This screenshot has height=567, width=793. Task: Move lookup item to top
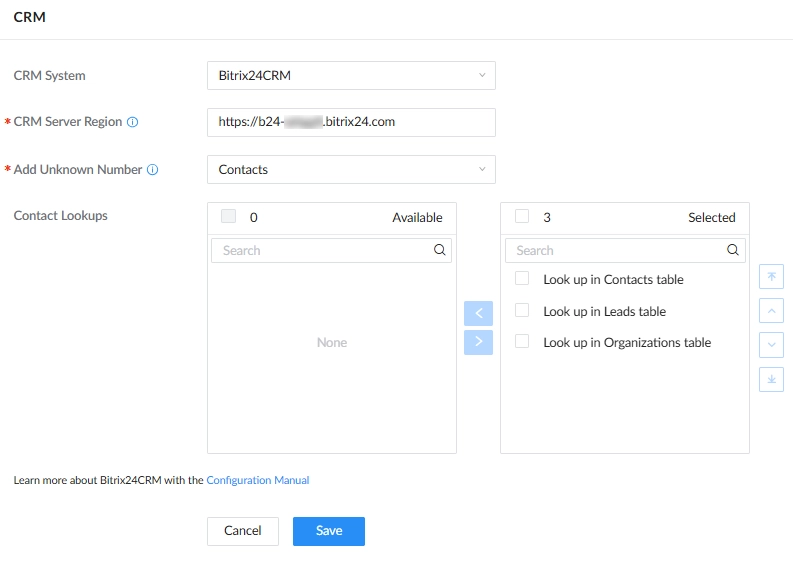[x=771, y=277]
